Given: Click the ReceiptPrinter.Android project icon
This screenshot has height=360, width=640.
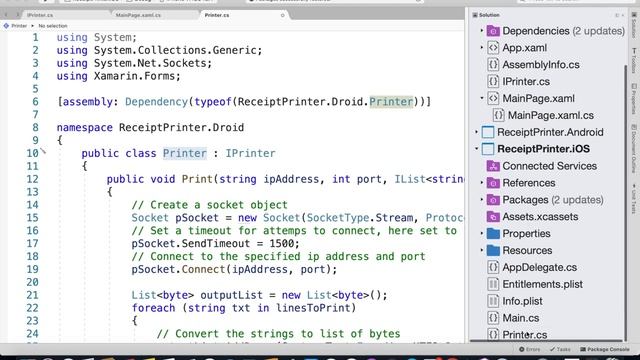Looking at the screenshot, I should point(488,132).
